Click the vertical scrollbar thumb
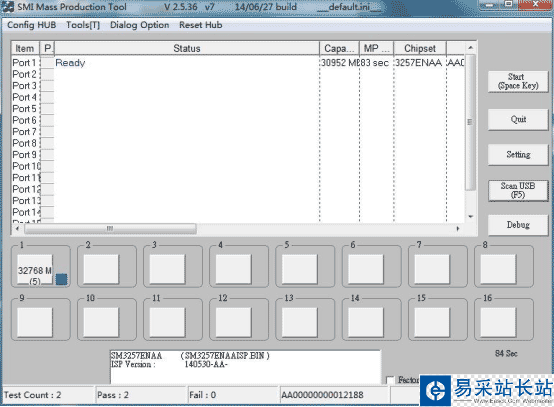554x407 pixels. [x=470, y=122]
